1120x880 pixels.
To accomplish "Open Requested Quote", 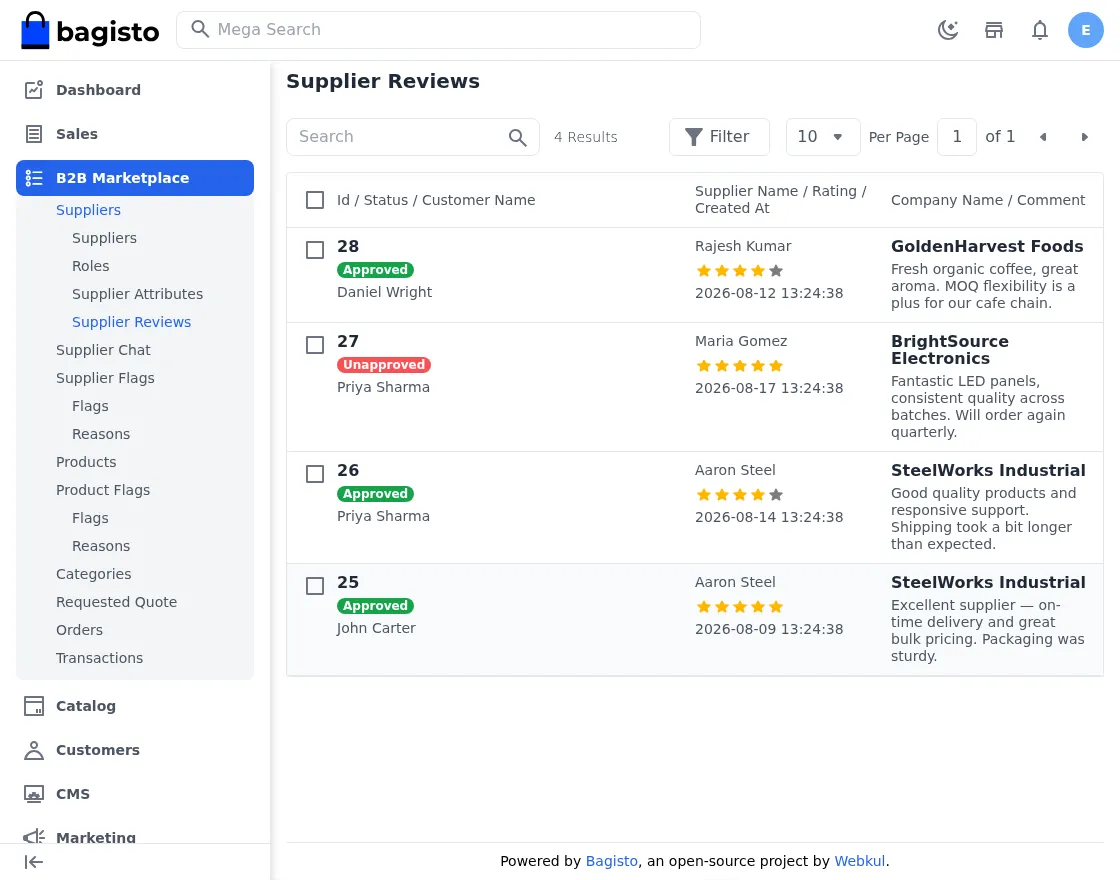I will [x=116, y=602].
